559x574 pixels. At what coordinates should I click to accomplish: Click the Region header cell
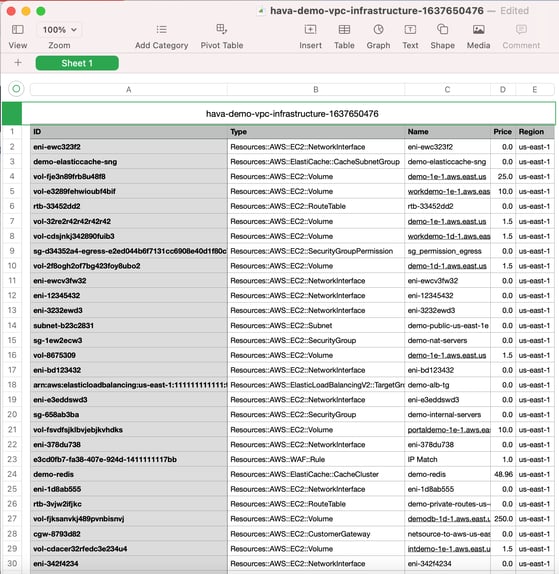click(x=534, y=132)
